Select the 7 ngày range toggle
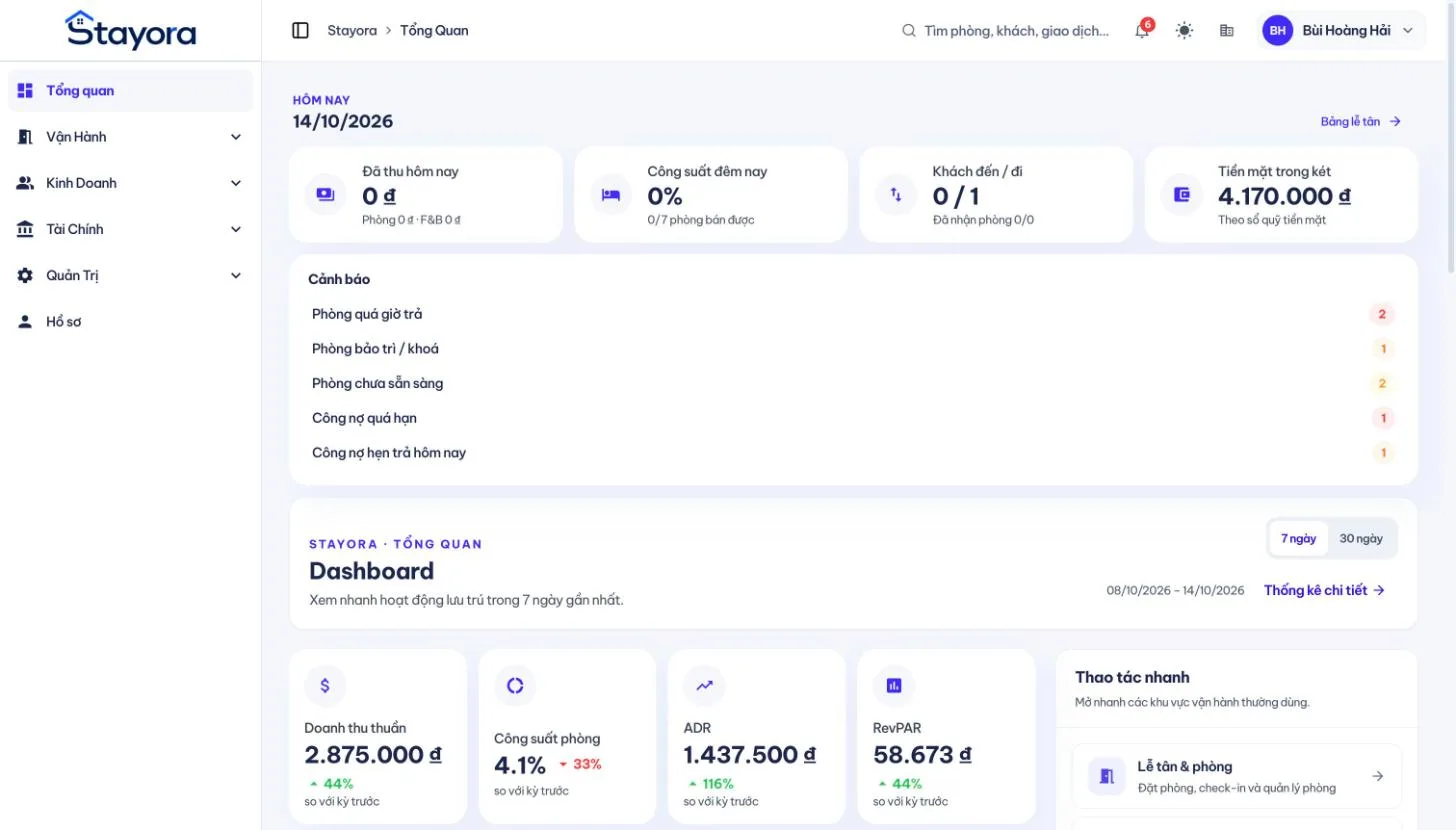This screenshot has width=1456, height=830. [x=1298, y=538]
